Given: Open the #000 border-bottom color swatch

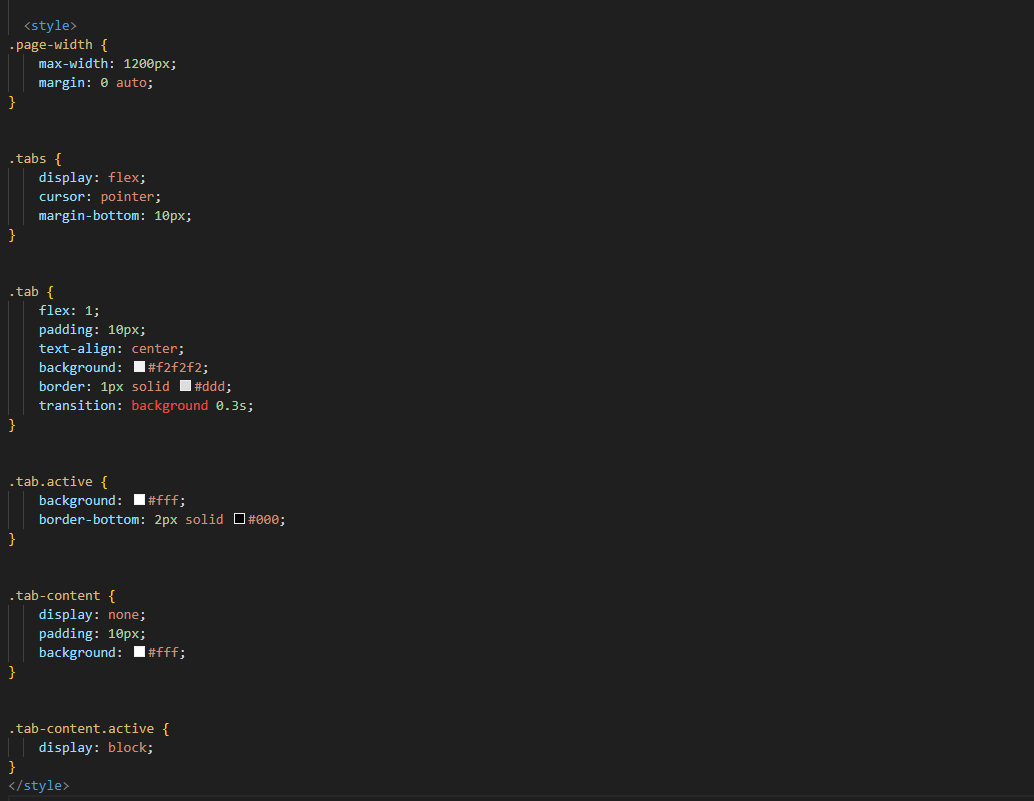Looking at the screenshot, I should click(x=239, y=520).
